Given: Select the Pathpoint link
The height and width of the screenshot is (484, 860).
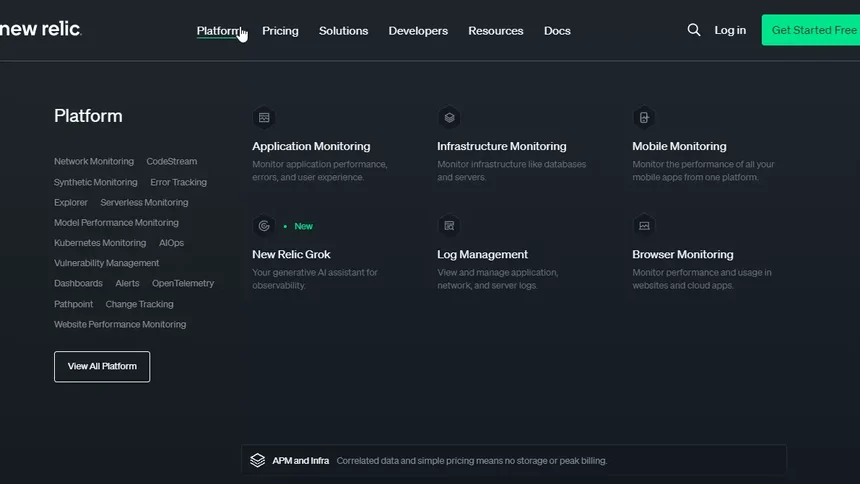Looking at the screenshot, I should (73, 304).
